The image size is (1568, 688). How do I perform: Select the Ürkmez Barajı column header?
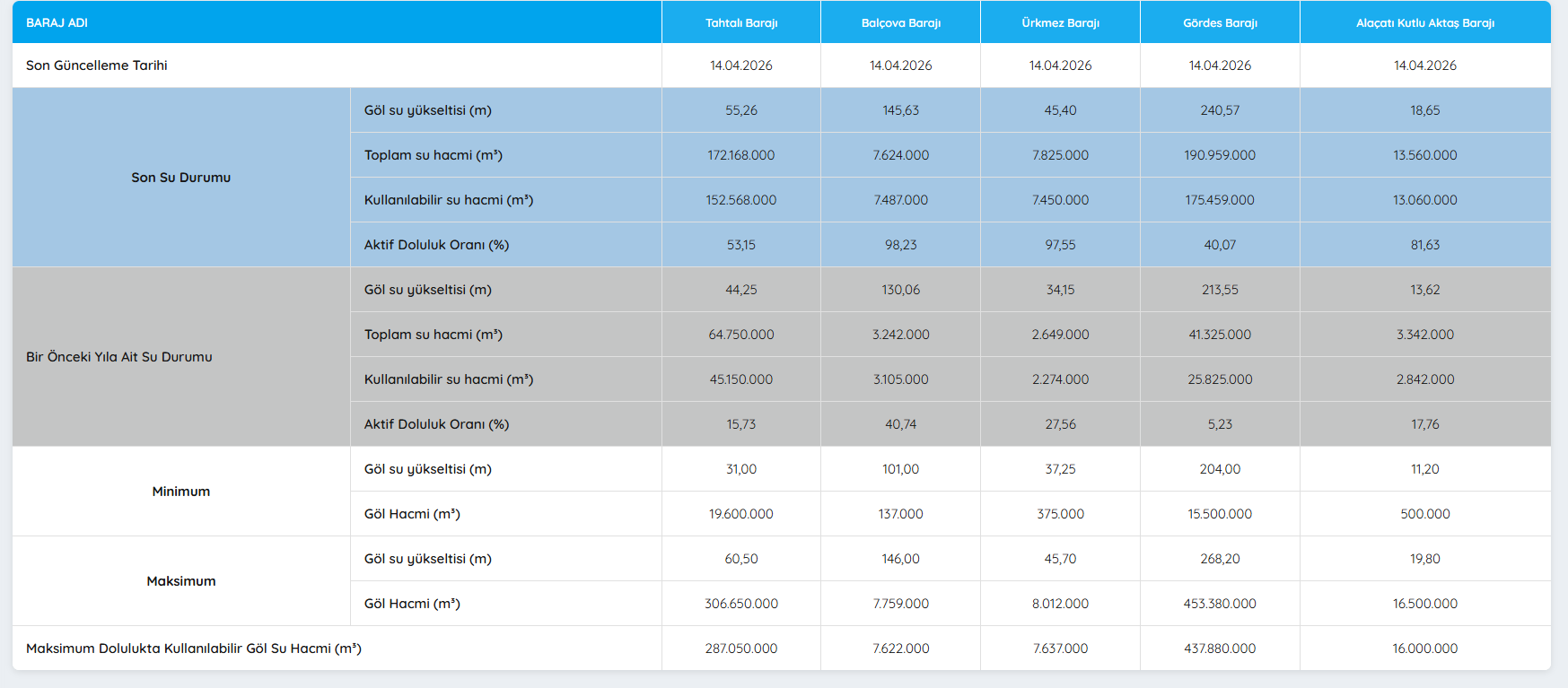[1060, 22]
